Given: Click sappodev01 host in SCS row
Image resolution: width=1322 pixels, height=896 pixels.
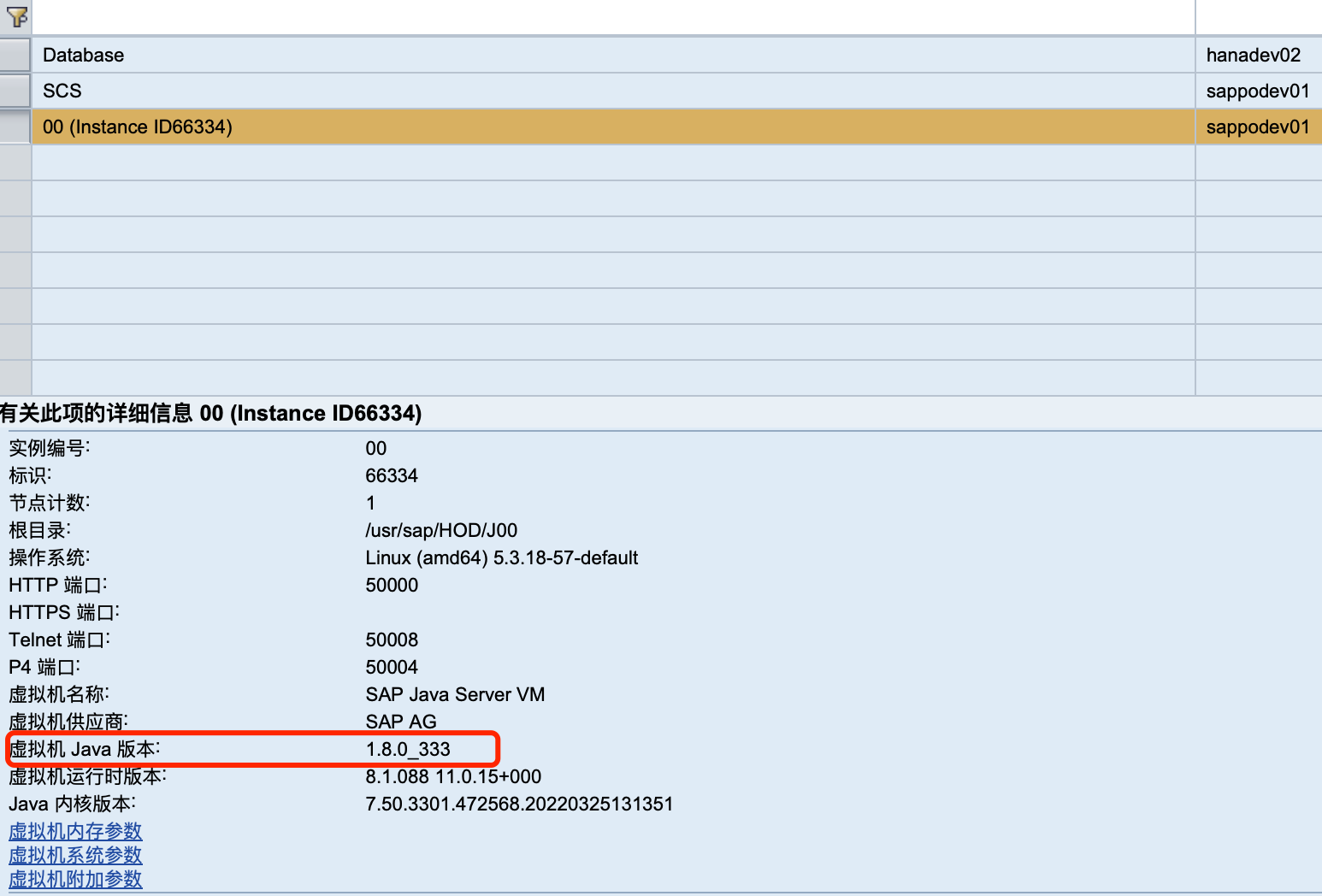Looking at the screenshot, I should click(x=1259, y=91).
